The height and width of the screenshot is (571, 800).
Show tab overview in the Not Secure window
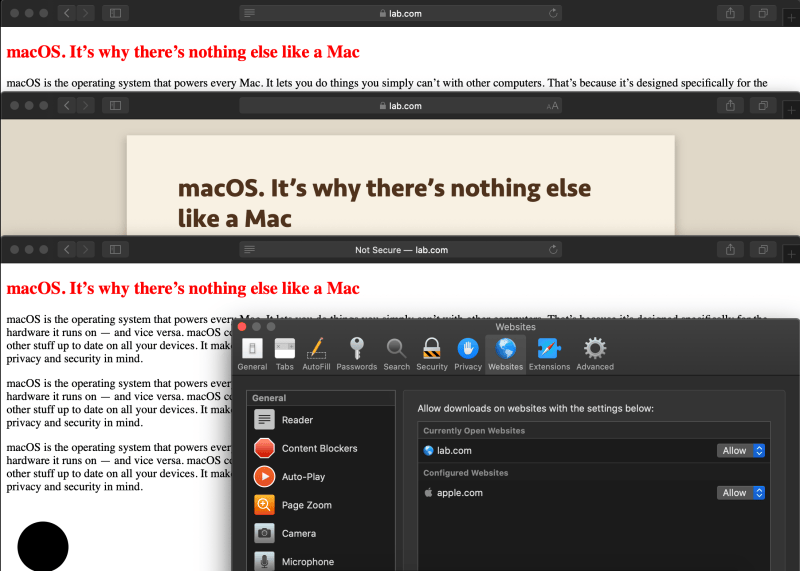[763, 250]
